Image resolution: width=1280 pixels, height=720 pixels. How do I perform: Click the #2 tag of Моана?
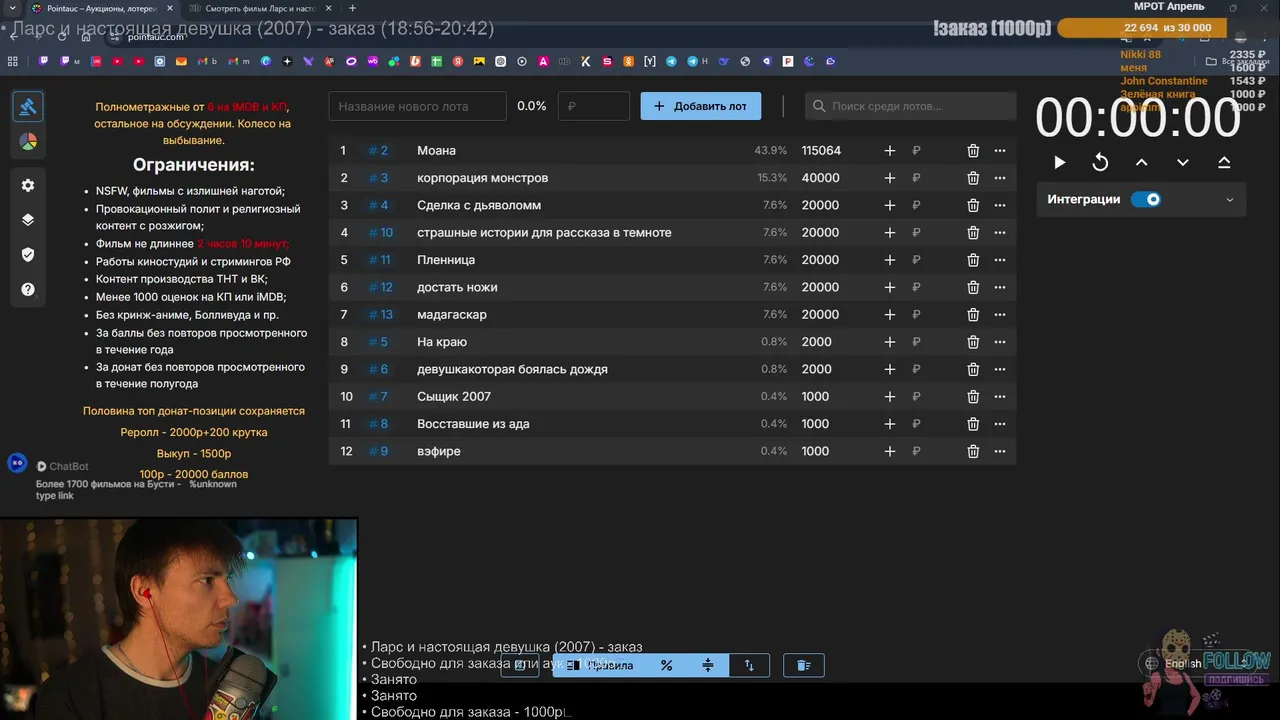pos(378,151)
